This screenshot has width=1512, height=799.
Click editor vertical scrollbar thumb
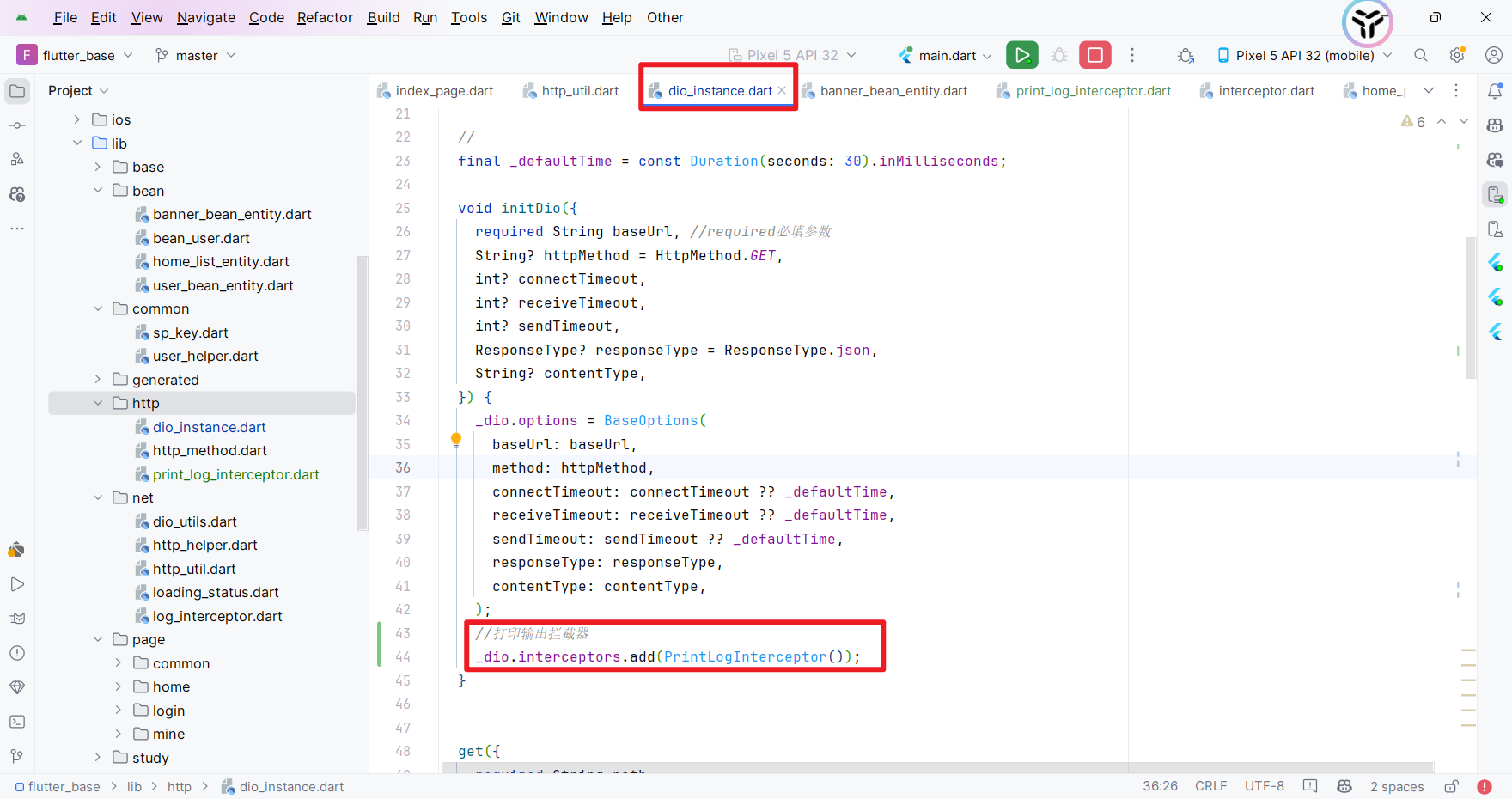tap(1470, 308)
